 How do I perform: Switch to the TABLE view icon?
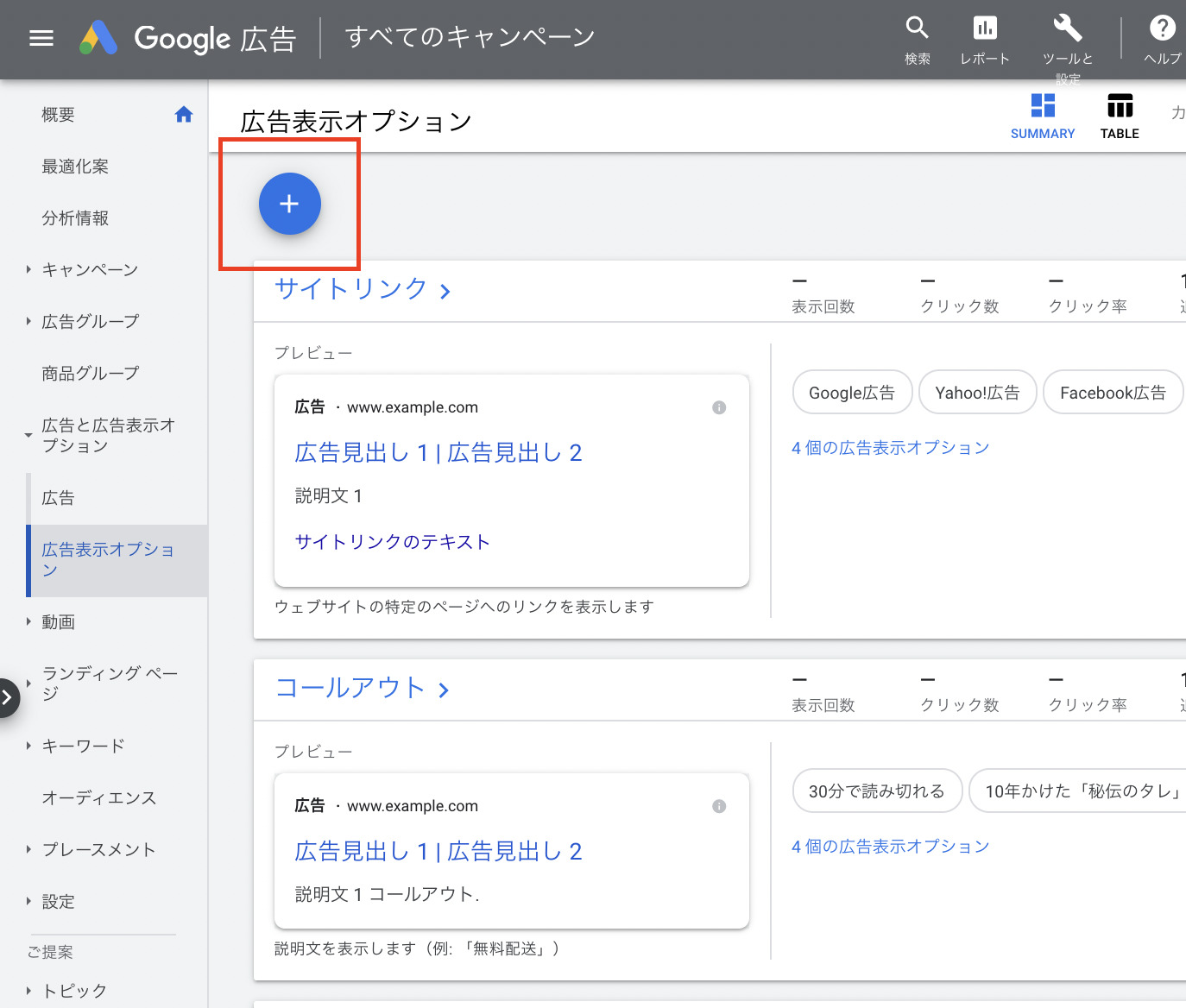1120,115
